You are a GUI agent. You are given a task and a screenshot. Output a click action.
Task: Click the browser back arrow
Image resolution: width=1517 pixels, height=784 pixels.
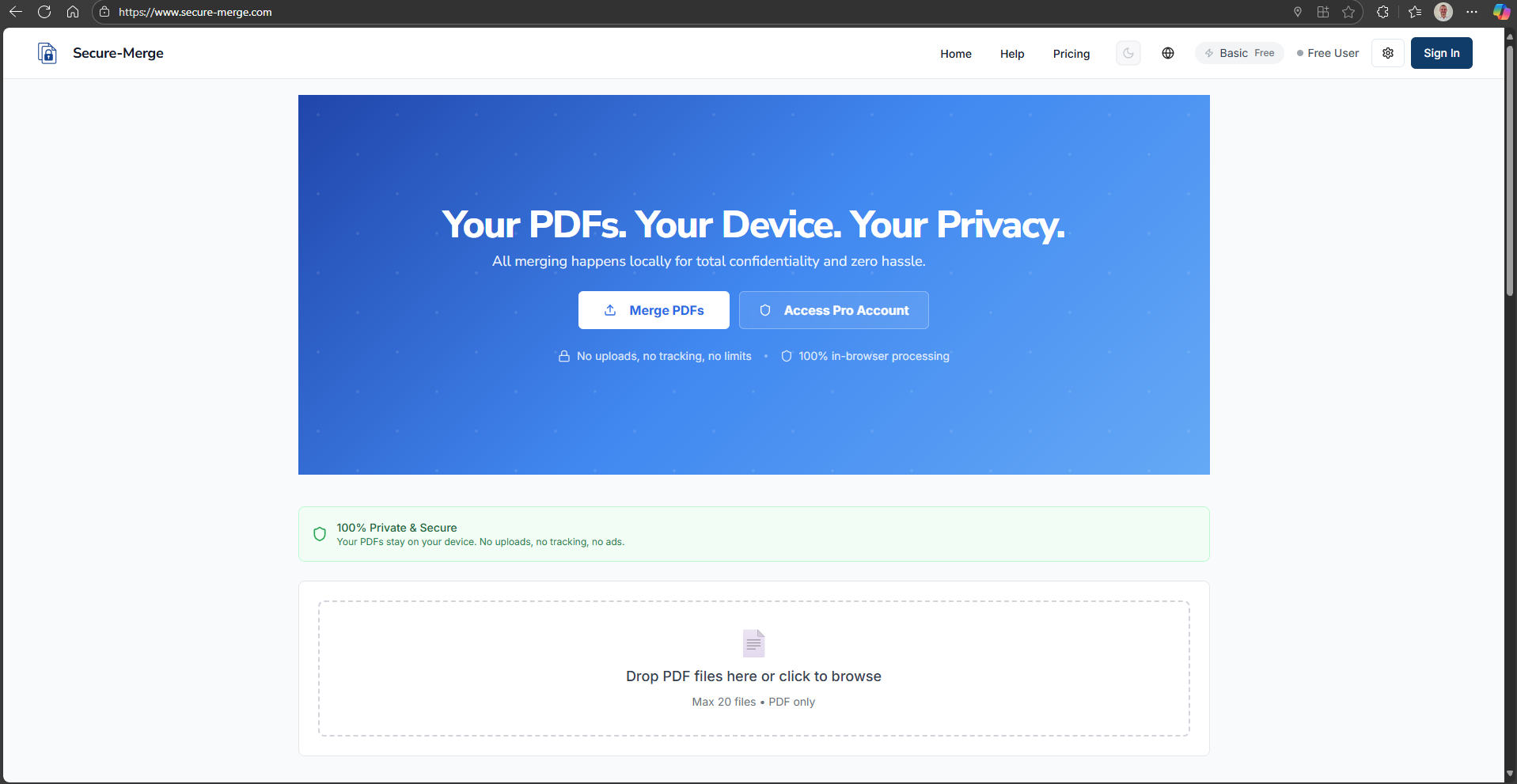(x=16, y=12)
